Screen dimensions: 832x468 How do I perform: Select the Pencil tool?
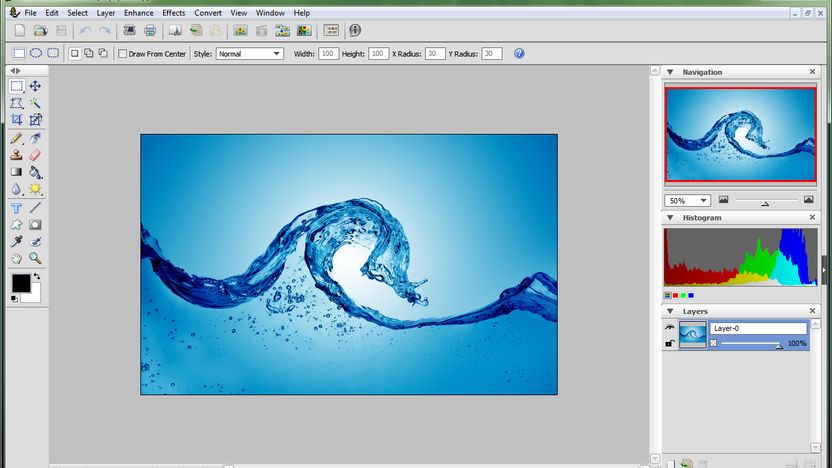[16, 138]
